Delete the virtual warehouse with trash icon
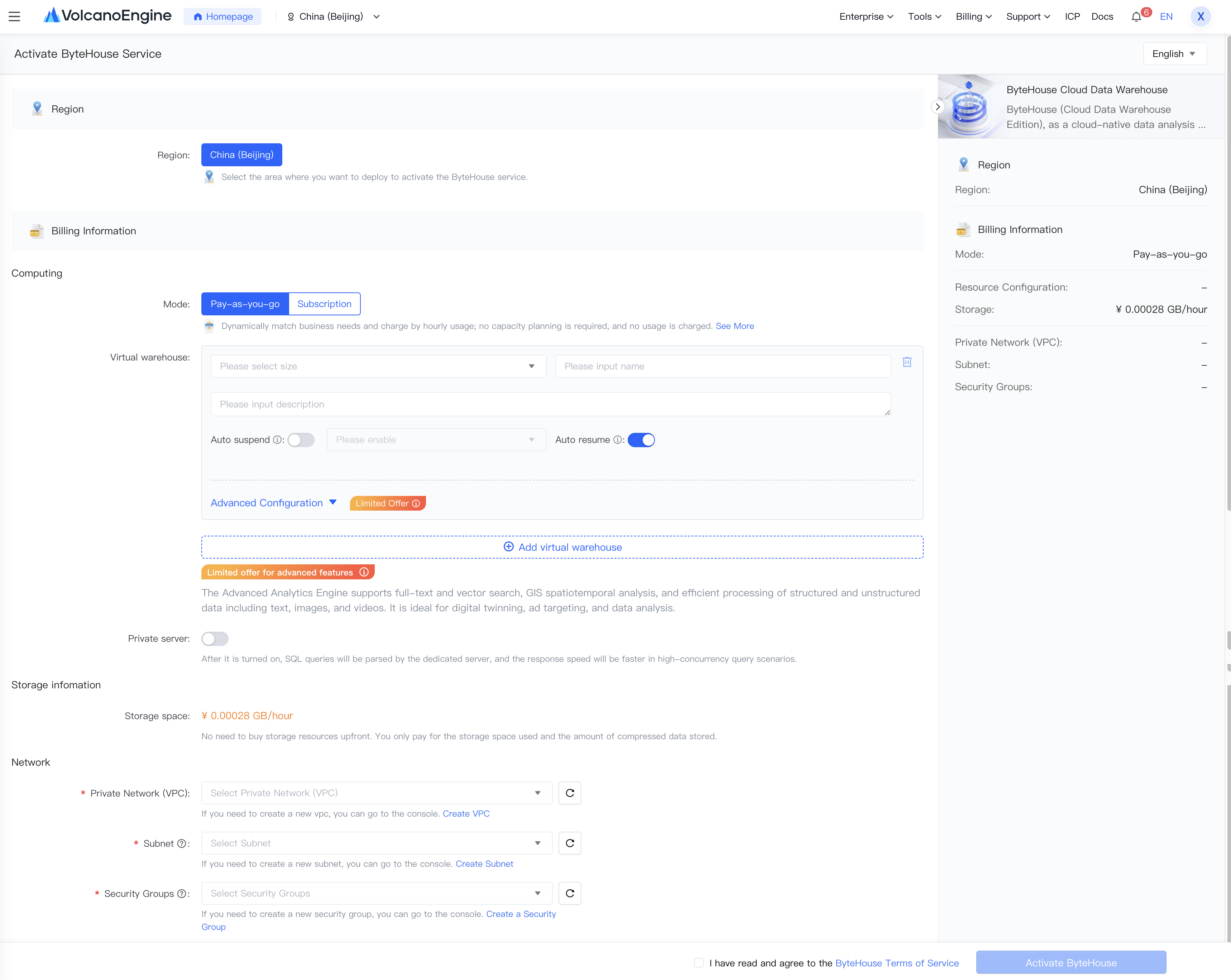The image size is (1231, 980). coord(907,362)
